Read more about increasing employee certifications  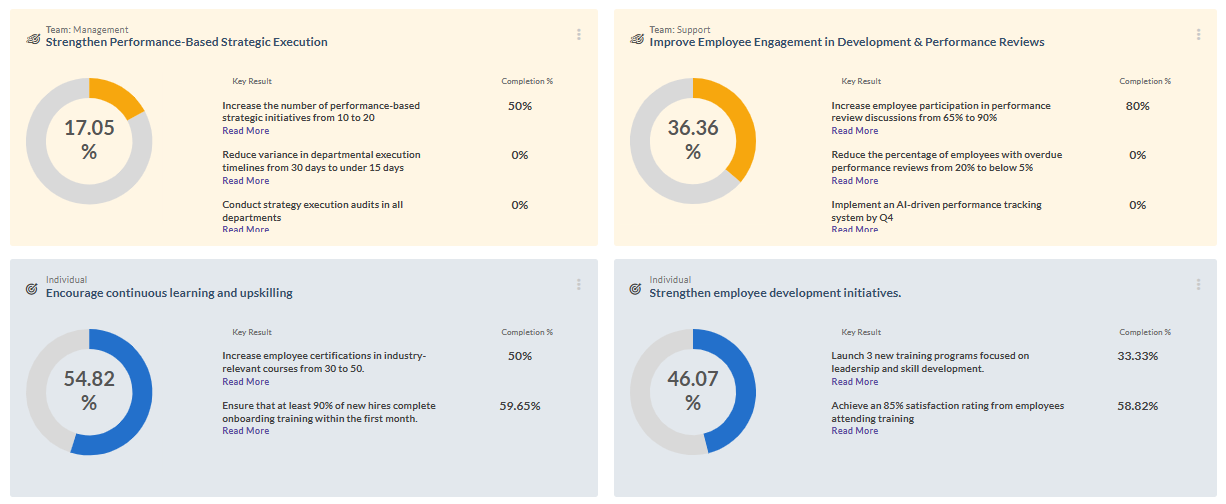click(x=245, y=382)
